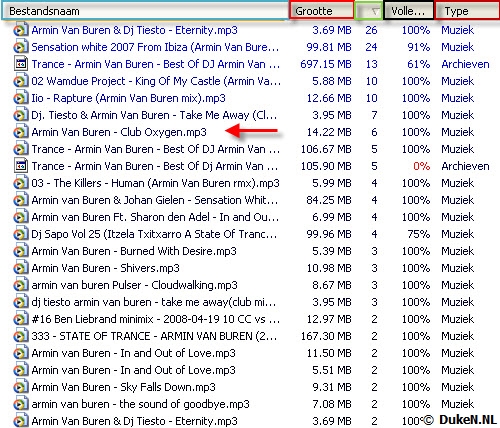Select the 75% completeness value
Screen dimensions: 500x428
coord(418,234)
